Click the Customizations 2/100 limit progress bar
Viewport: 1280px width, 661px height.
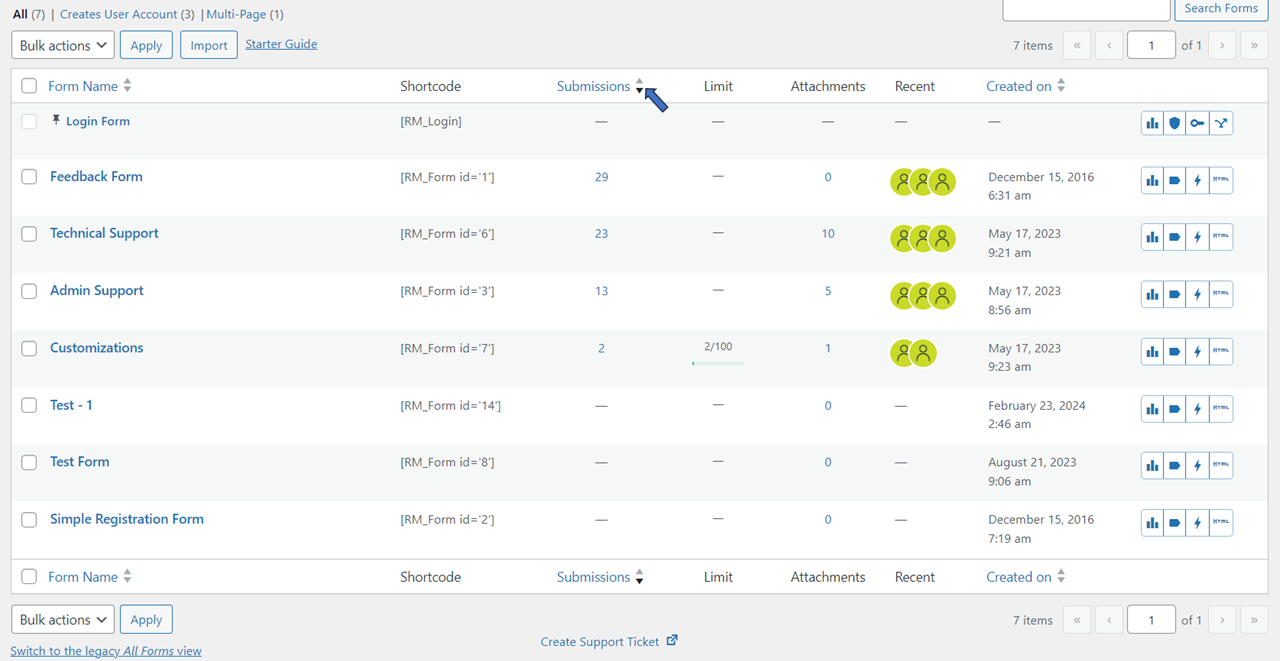pyautogui.click(x=718, y=363)
